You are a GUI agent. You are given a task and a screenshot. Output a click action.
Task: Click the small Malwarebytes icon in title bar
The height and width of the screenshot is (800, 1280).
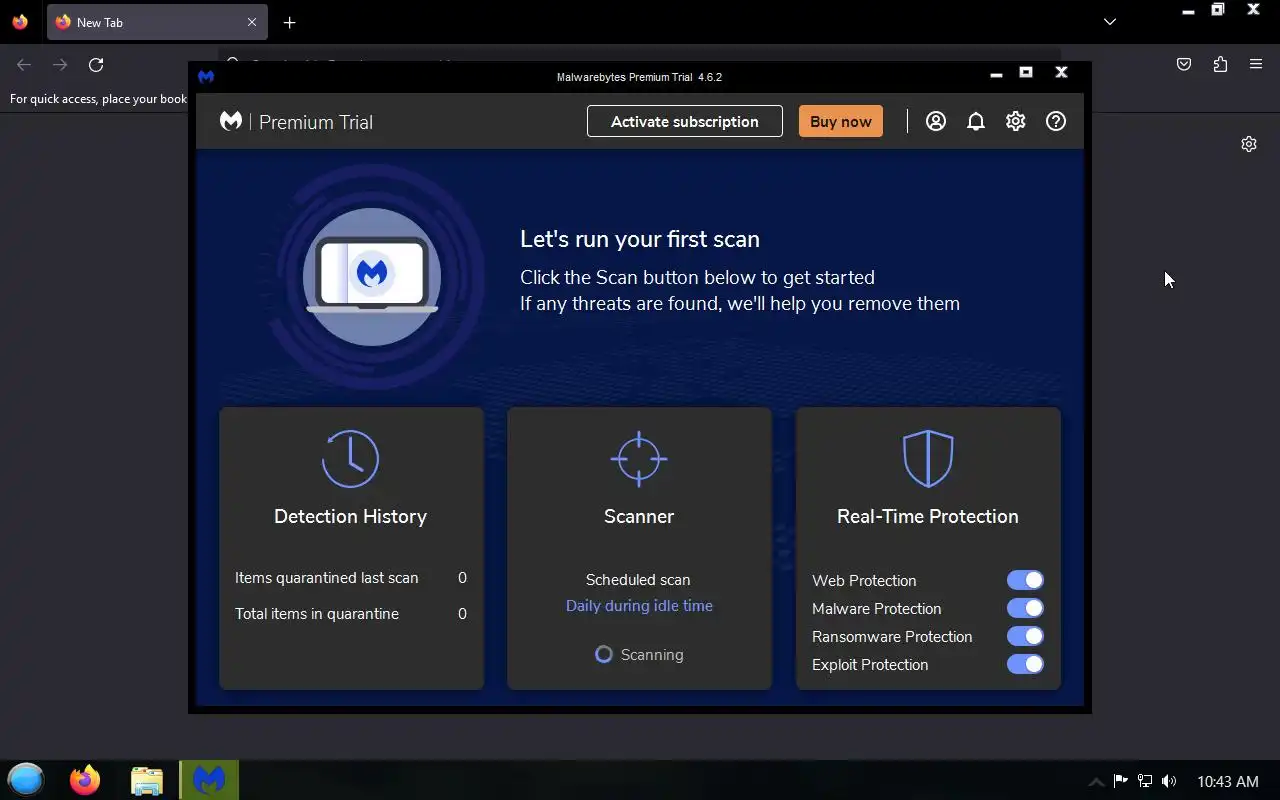coord(206,77)
